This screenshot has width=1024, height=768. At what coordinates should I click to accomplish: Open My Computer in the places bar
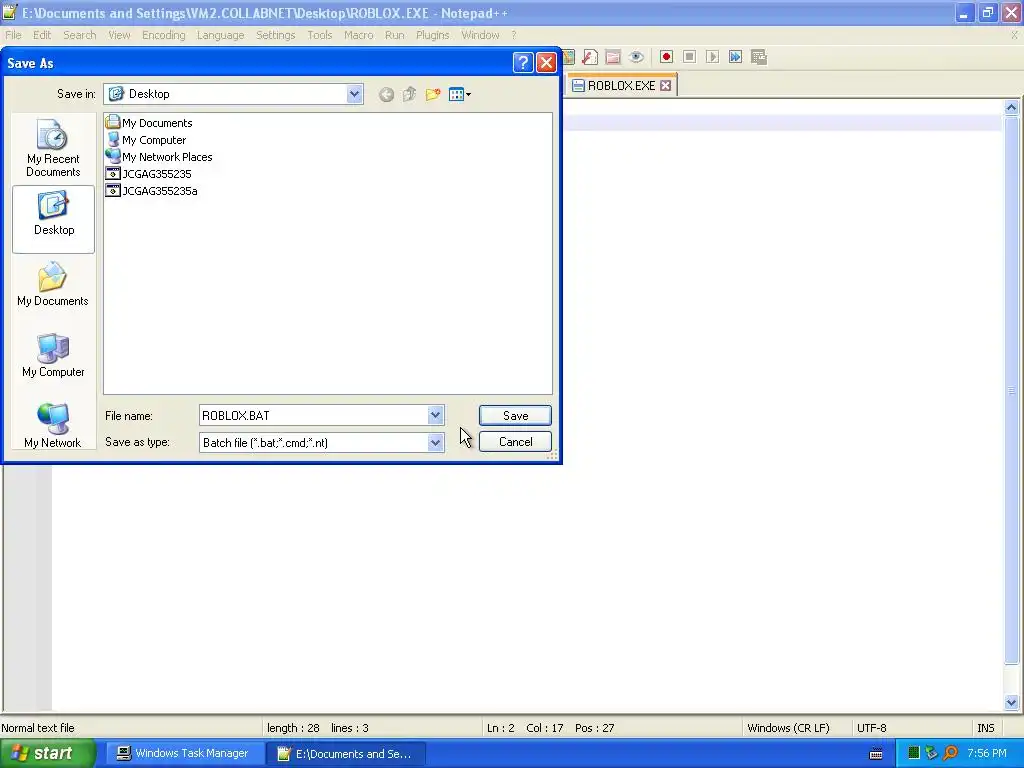(53, 355)
